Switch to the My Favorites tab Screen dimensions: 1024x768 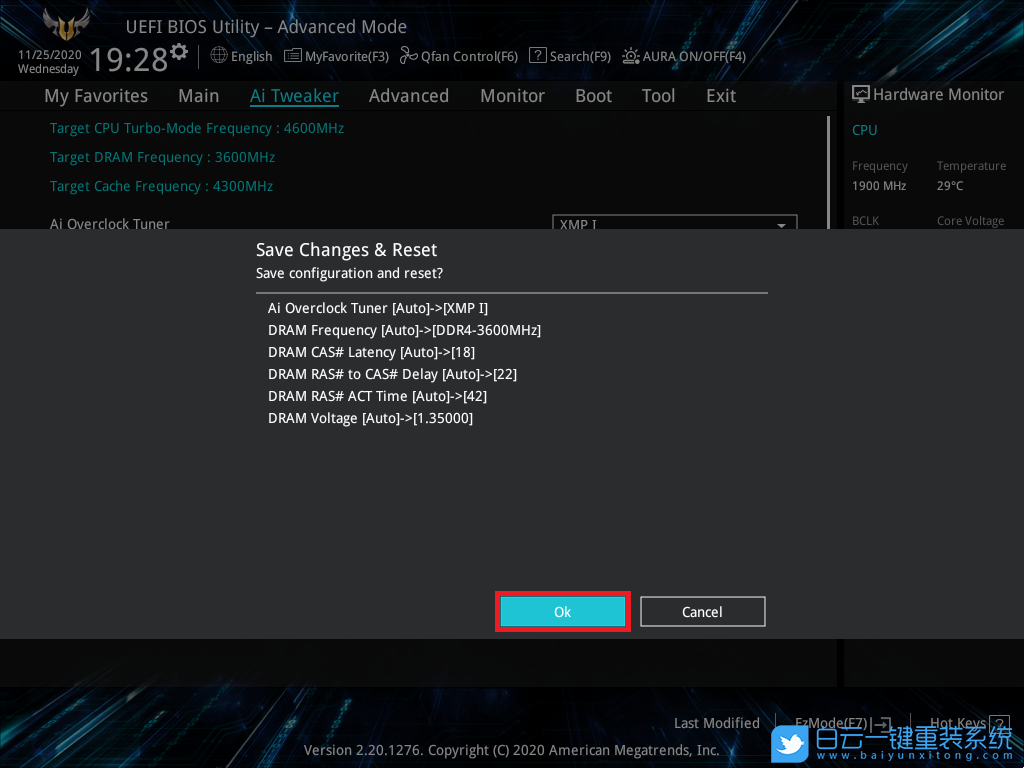(x=96, y=96)
